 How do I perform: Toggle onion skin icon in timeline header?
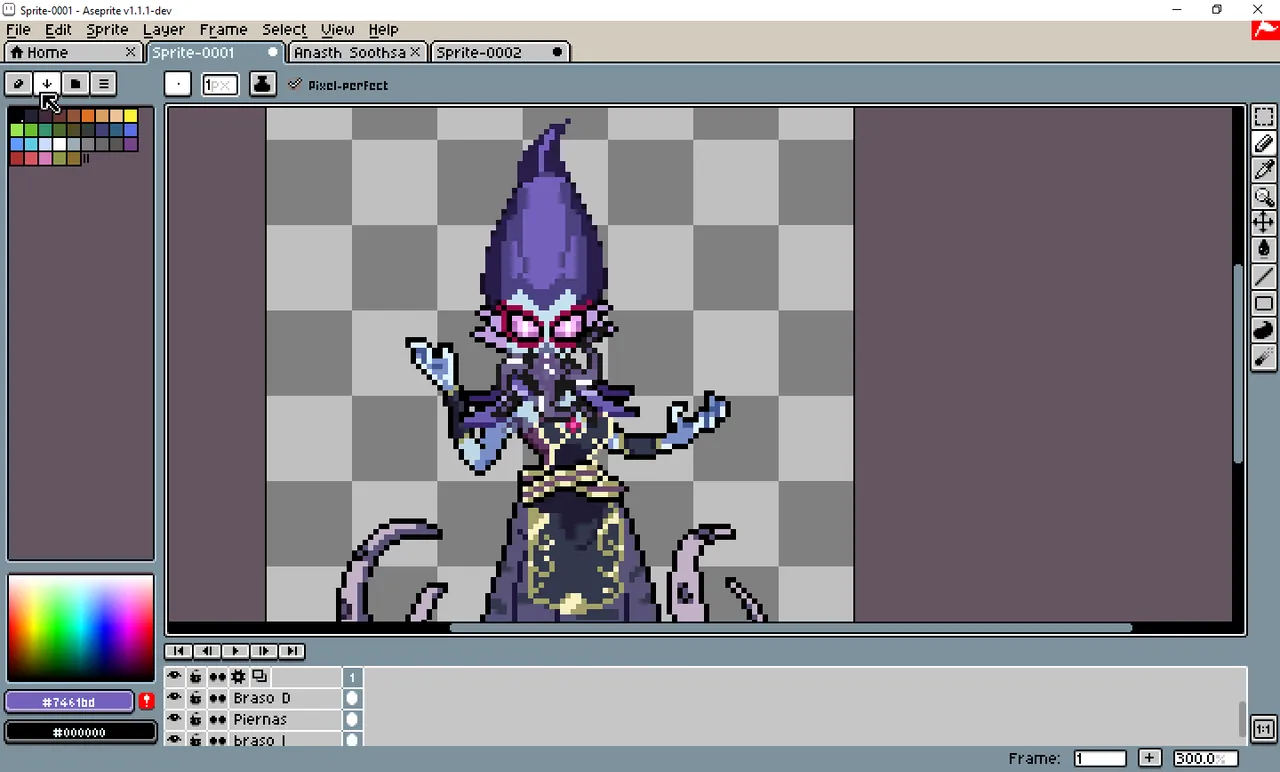(x=259, y=677)
